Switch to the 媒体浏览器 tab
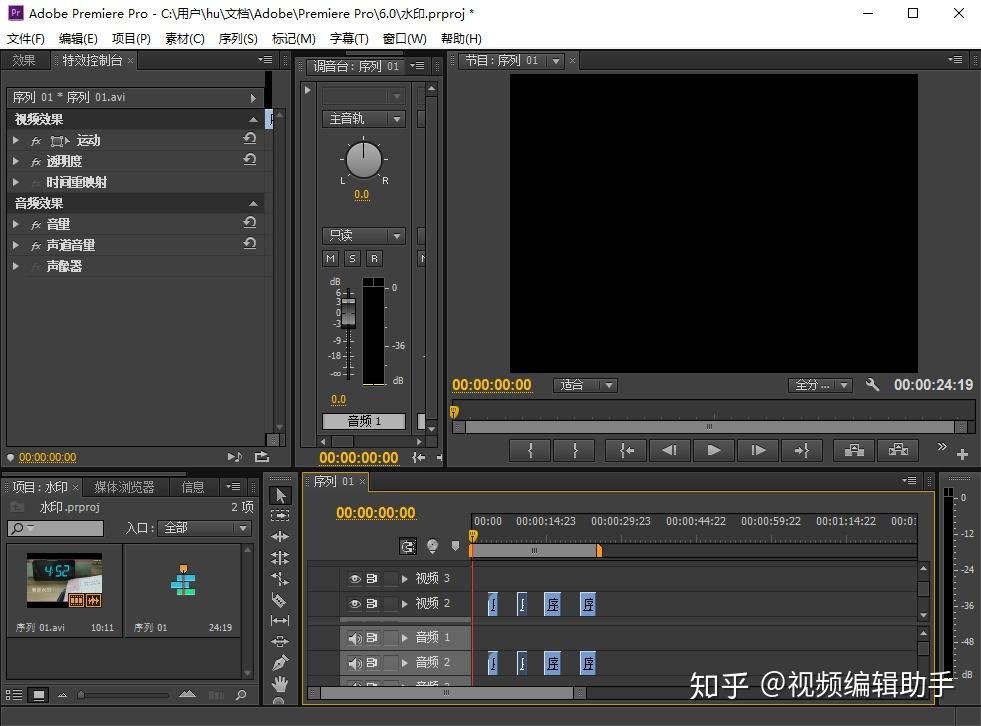The width and height of the screenshot is (981, 726). pyautogui.click(x=124, y=487)
